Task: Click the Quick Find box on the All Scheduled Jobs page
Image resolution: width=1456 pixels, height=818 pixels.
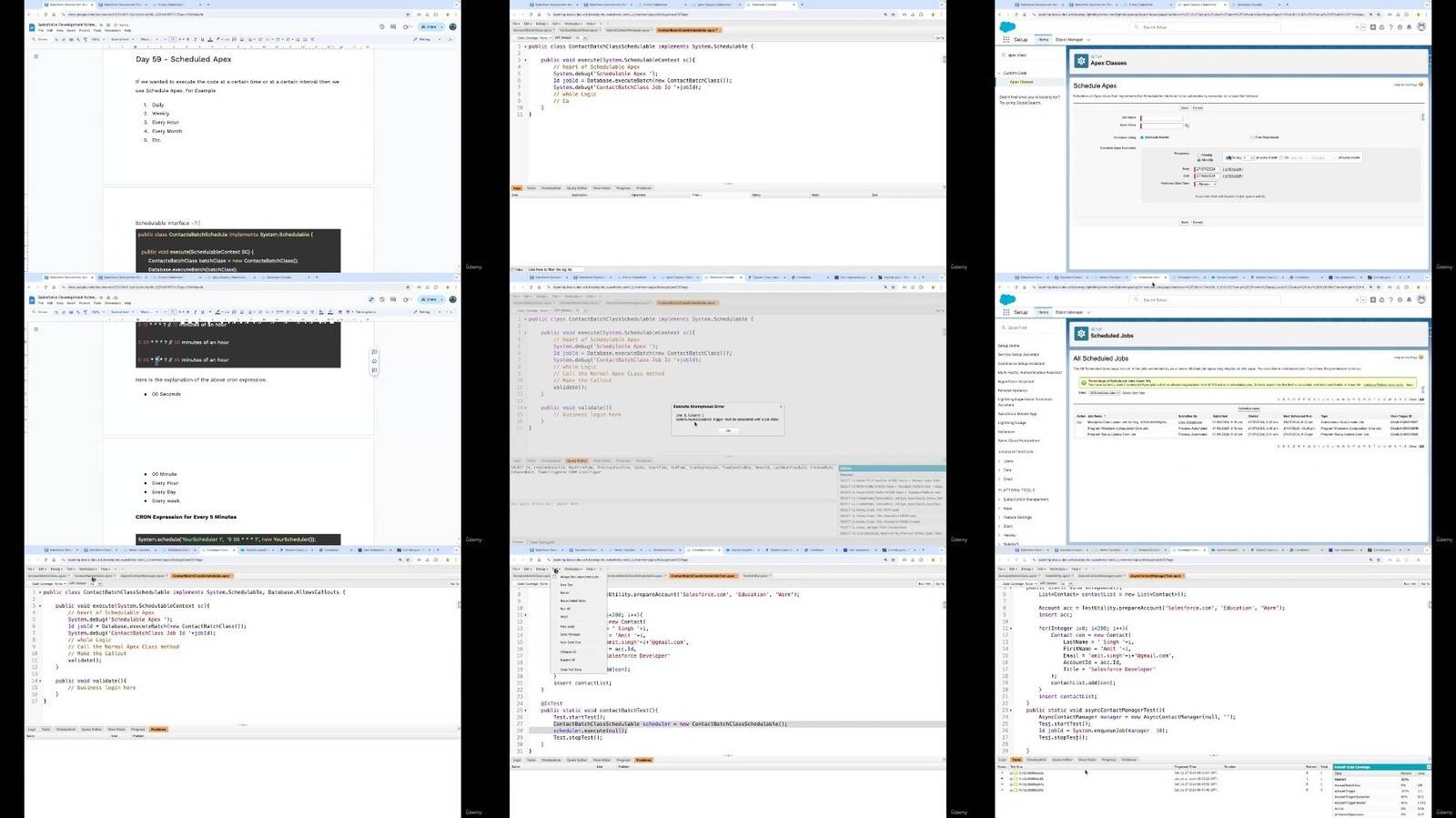Action: pos(1031,328)
